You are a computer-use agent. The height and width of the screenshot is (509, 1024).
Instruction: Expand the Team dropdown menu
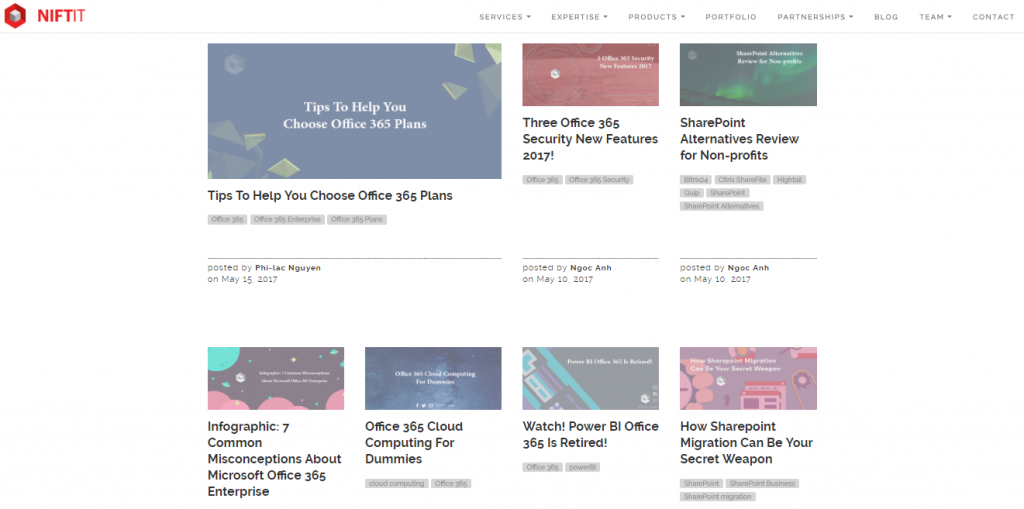pyautogui.click(x=935, y=17)
